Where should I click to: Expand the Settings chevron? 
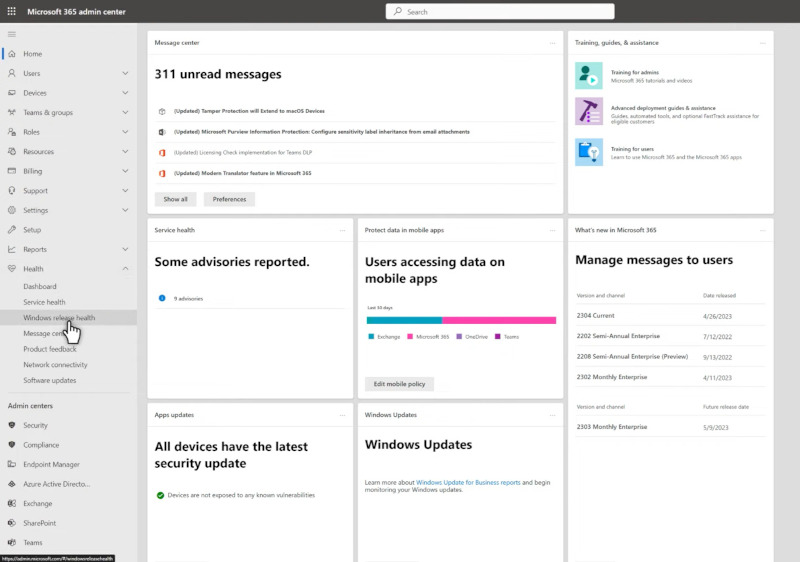coord(125,210)
